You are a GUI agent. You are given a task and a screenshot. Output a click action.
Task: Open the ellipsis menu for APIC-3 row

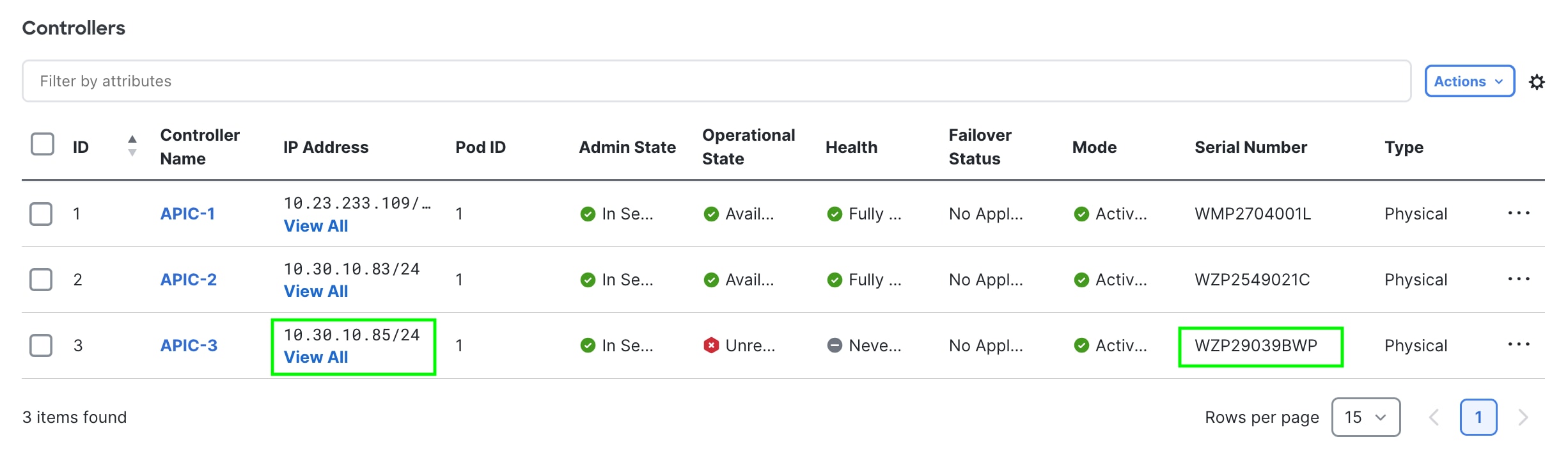click(x=1519, y=344)
